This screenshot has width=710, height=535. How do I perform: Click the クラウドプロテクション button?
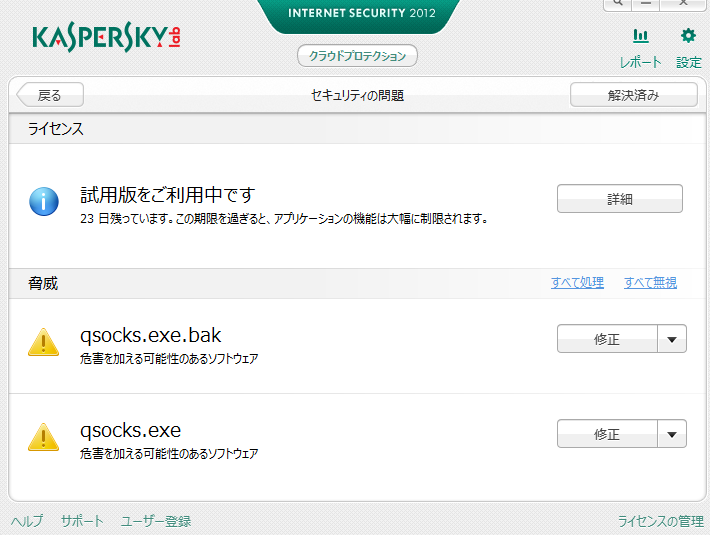click(x=357, y=56)
